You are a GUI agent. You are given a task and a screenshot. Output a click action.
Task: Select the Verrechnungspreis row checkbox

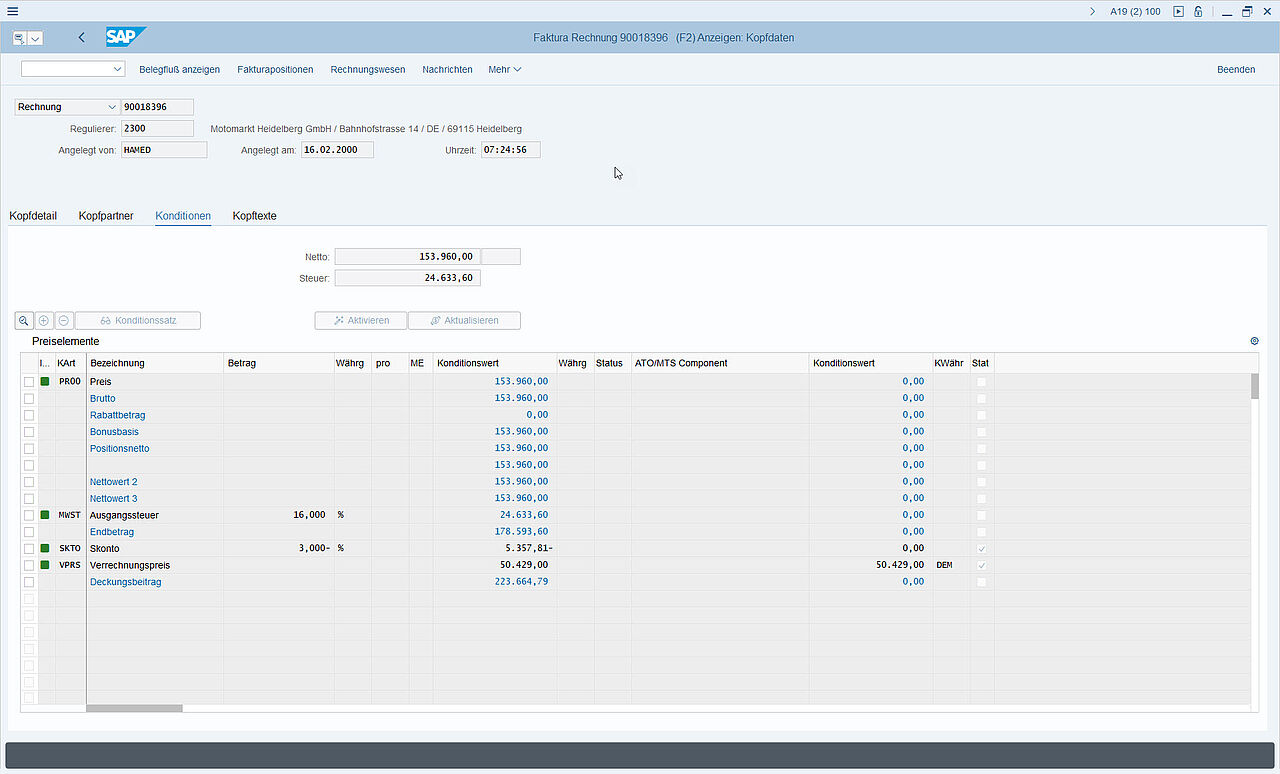(29, 565)
